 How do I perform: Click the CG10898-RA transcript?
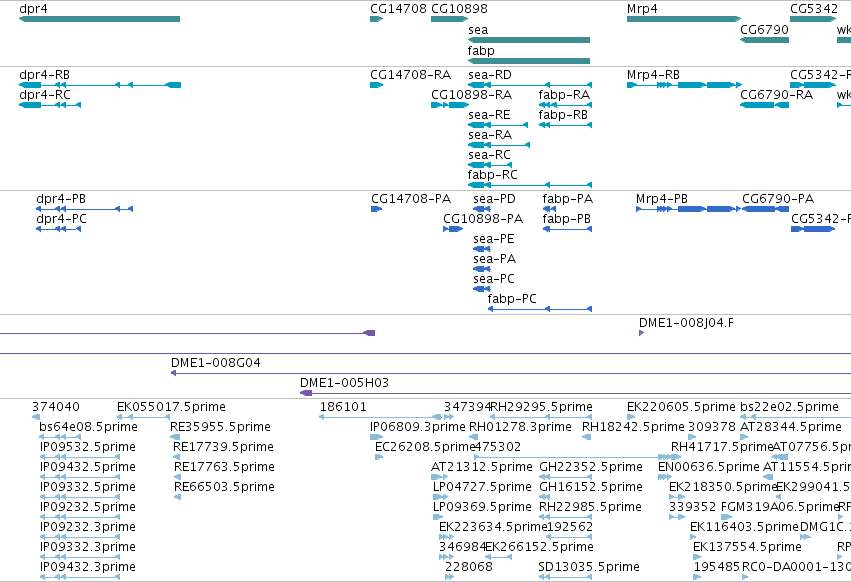[x=449, y=105]
